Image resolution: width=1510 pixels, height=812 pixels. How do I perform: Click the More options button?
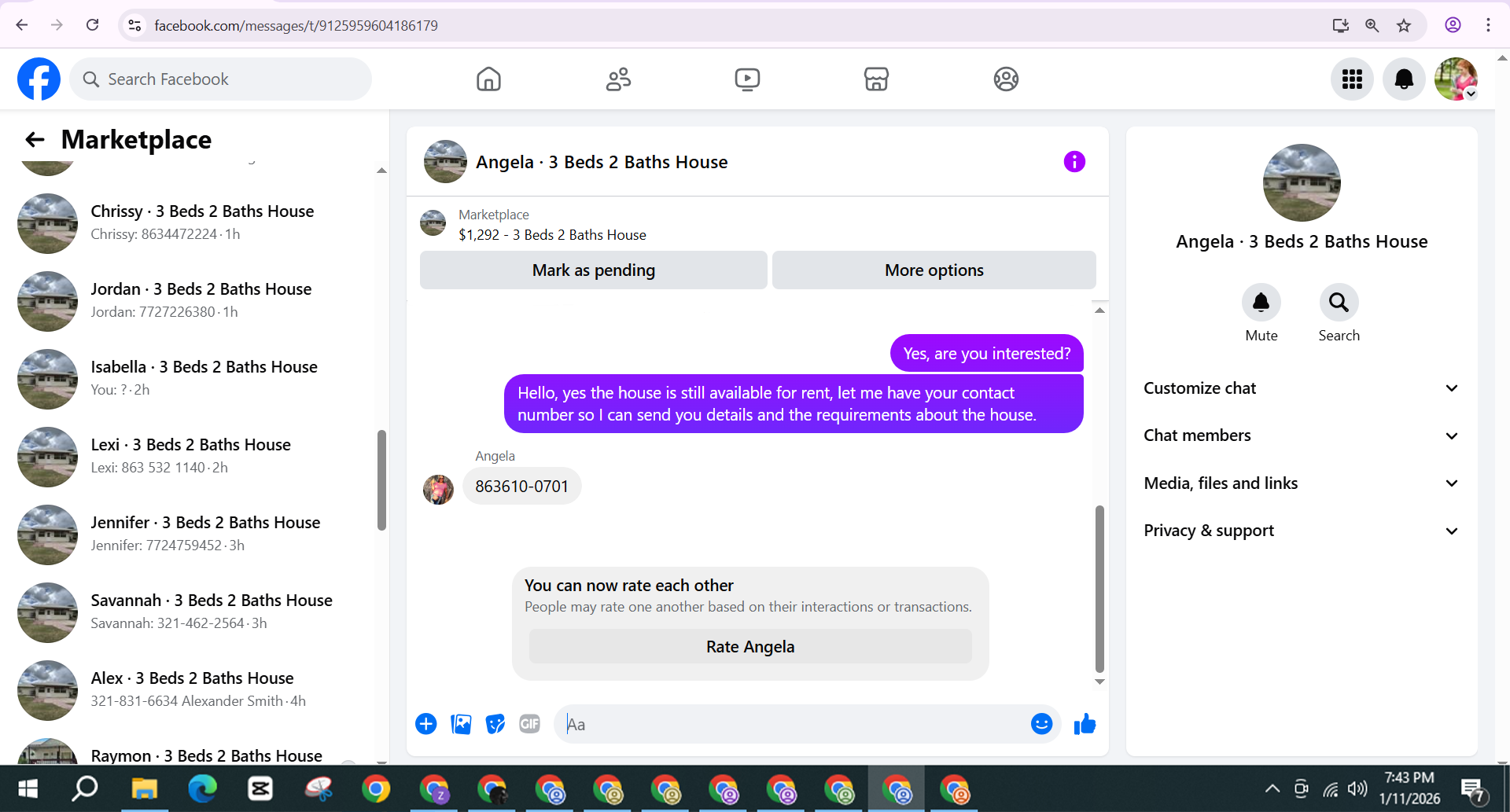pos(934,270)
